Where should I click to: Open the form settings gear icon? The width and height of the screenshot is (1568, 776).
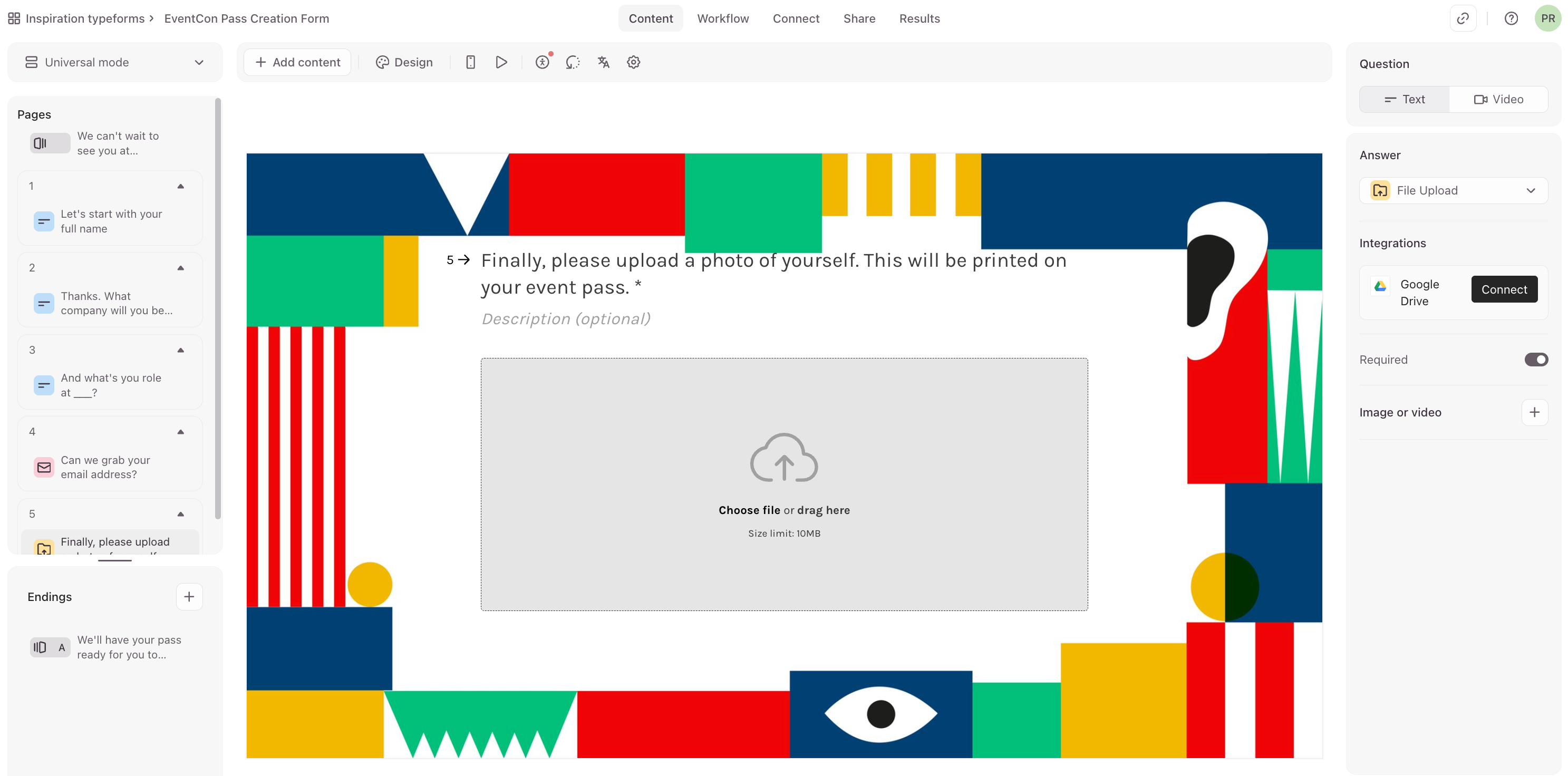click(x=633, y=62)
